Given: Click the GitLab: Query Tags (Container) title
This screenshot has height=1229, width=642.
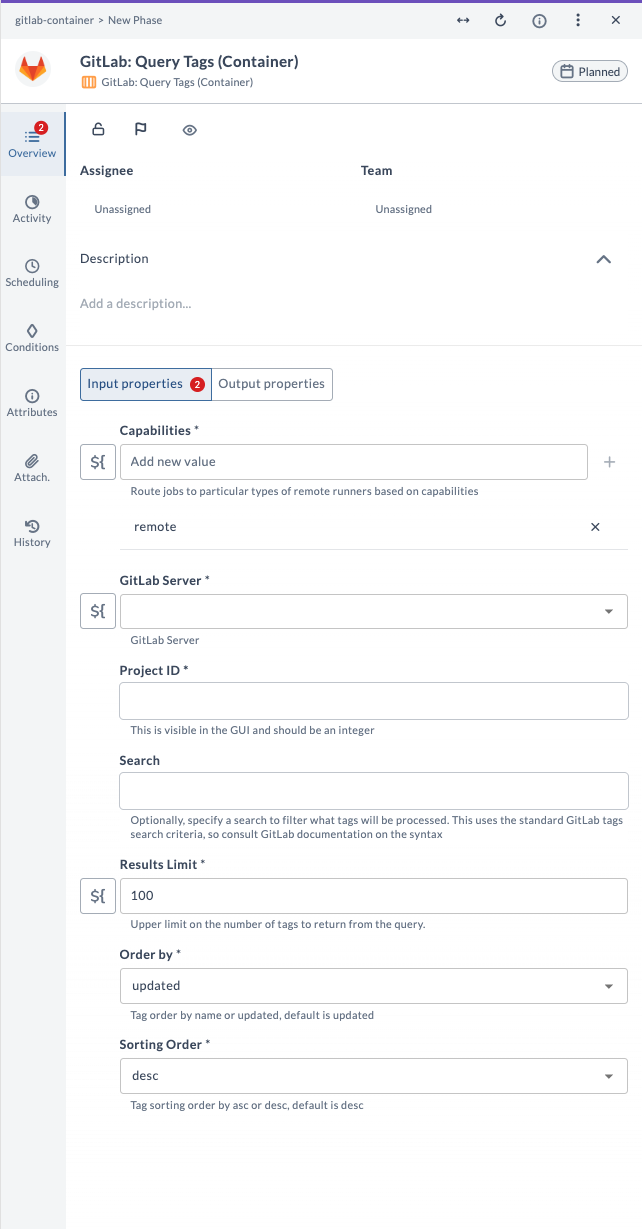Looking at the screenshot, I should click(x=189, y=62).
